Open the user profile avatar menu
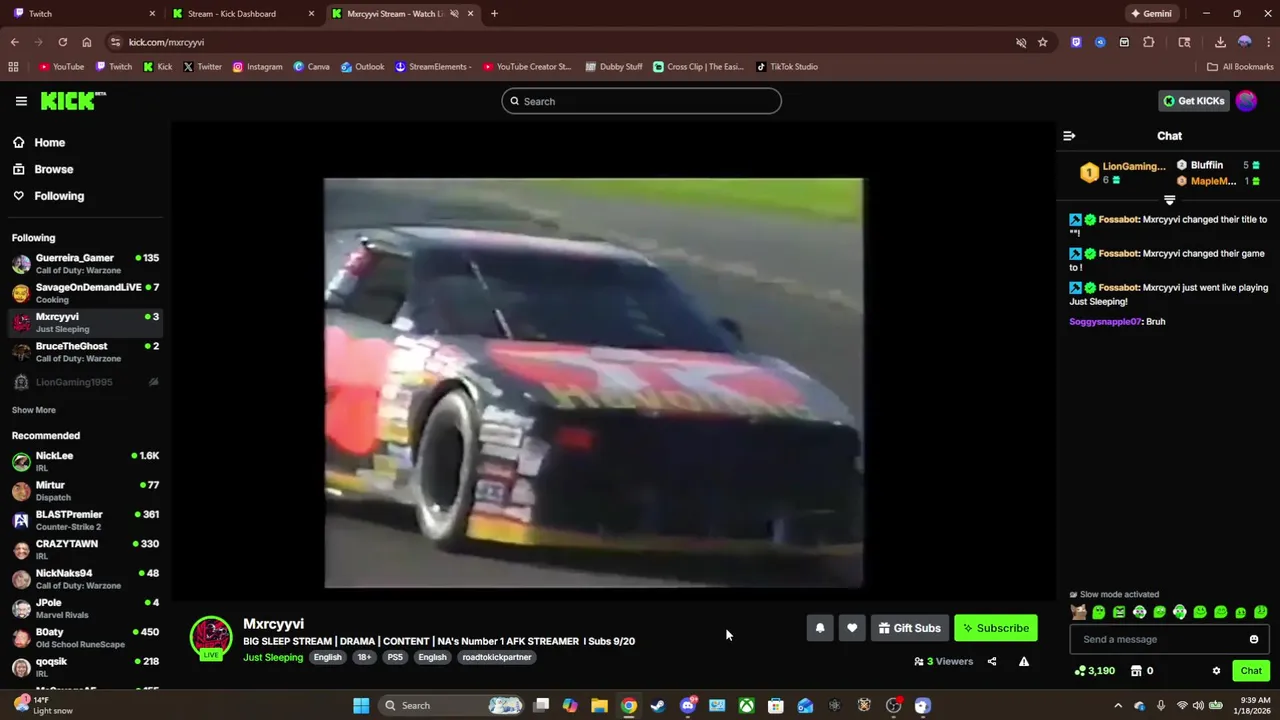Image resolution: width=1280 pixels, height=720 pixels. tap(1246, 101)
